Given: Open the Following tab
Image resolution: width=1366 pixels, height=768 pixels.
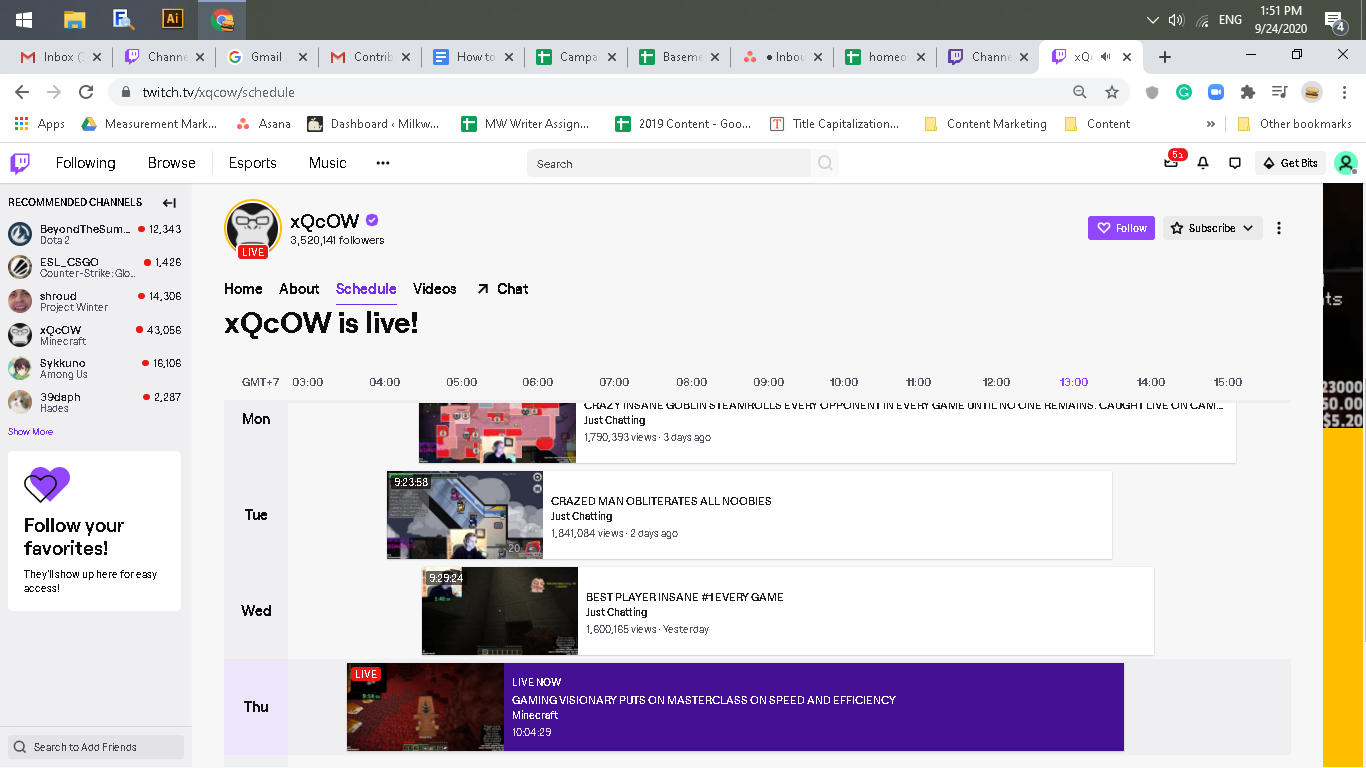Looking at the screenshot, I should pos(85,163).
